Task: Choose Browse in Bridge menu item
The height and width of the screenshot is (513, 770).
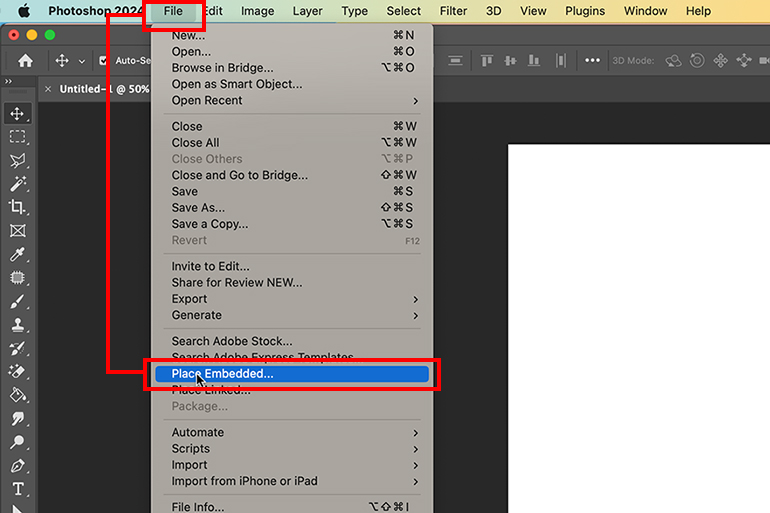Action: (293, 68)
